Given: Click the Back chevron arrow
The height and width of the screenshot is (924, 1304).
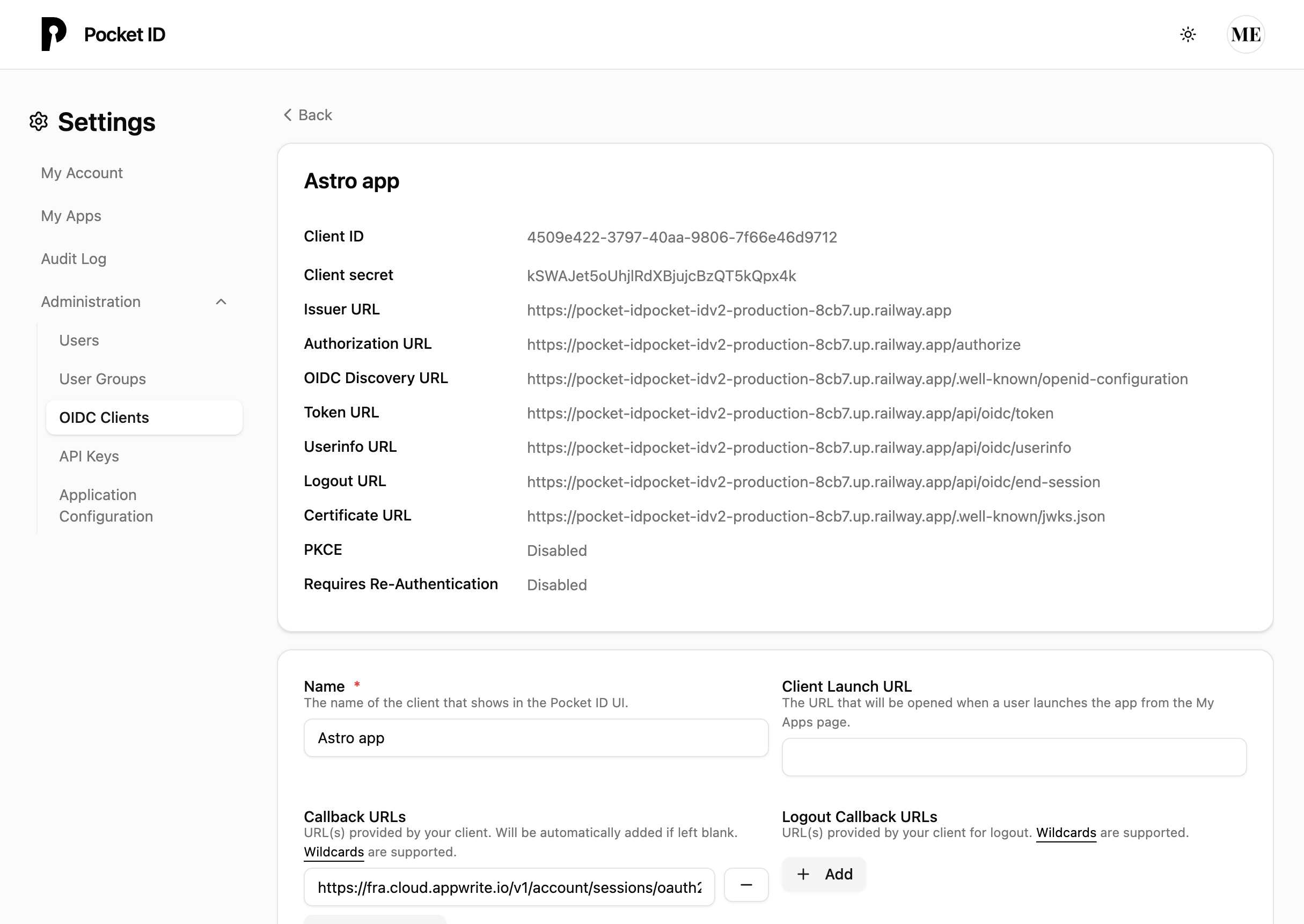Looking at the screenshot, I should pyautogui.click(x=288, y=115).
